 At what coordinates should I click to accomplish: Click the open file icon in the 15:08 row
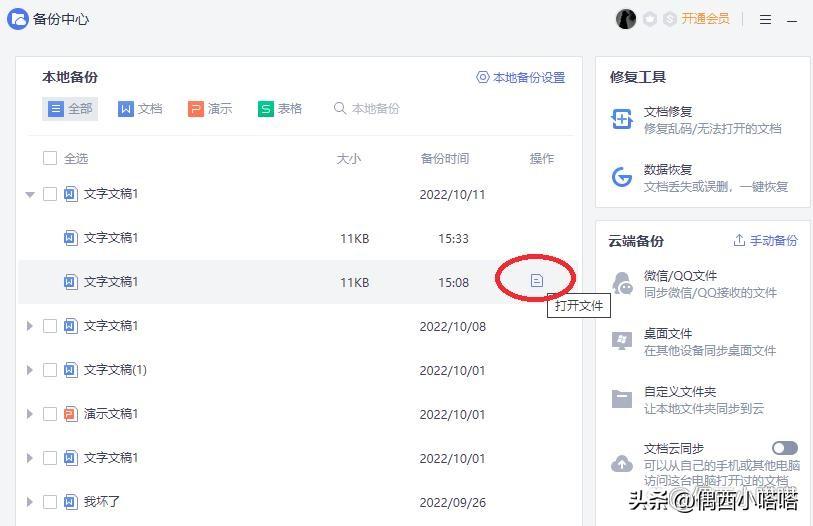[x=536, y=281]
